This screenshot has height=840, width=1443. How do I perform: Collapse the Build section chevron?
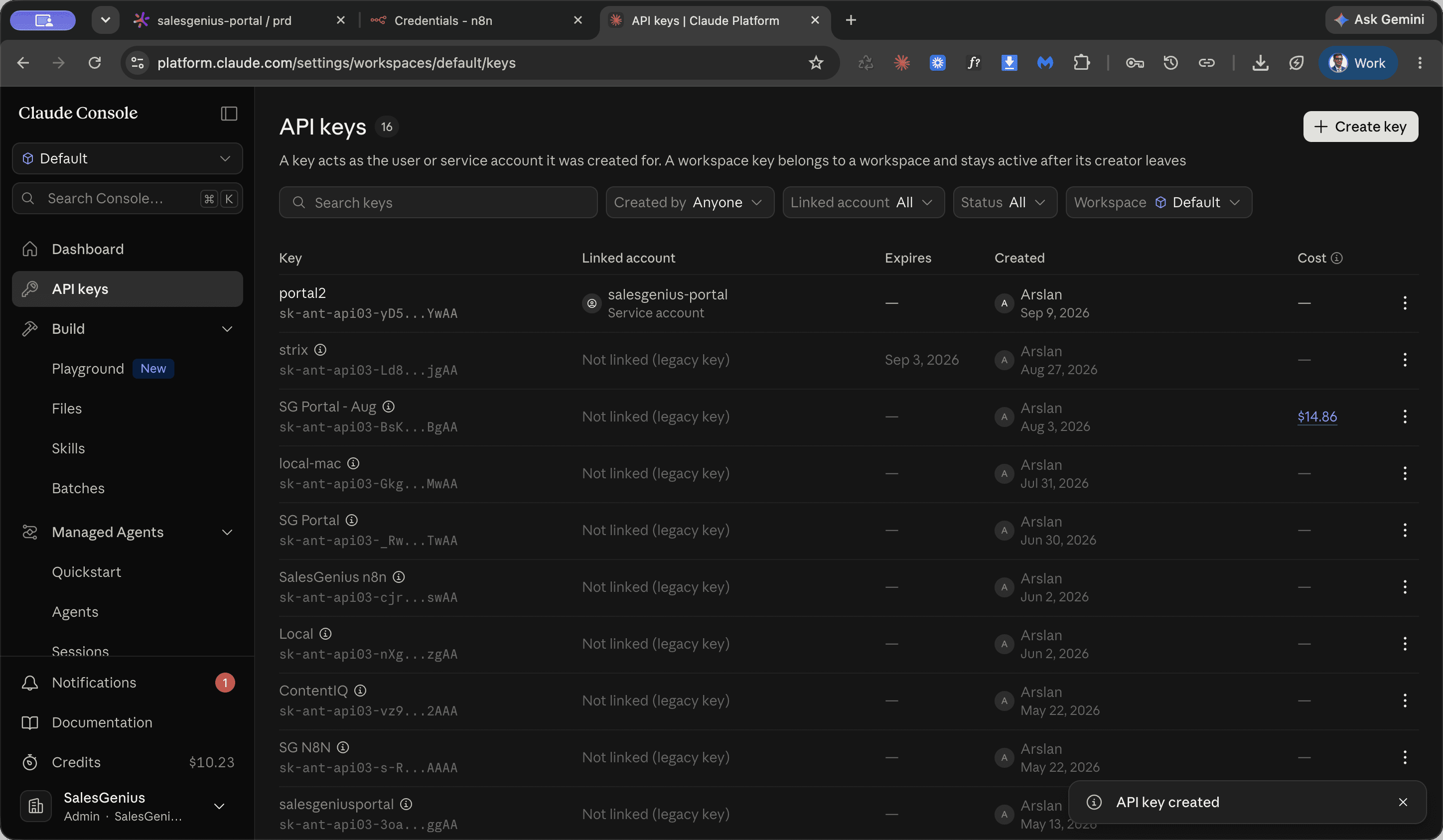point(227,329)
